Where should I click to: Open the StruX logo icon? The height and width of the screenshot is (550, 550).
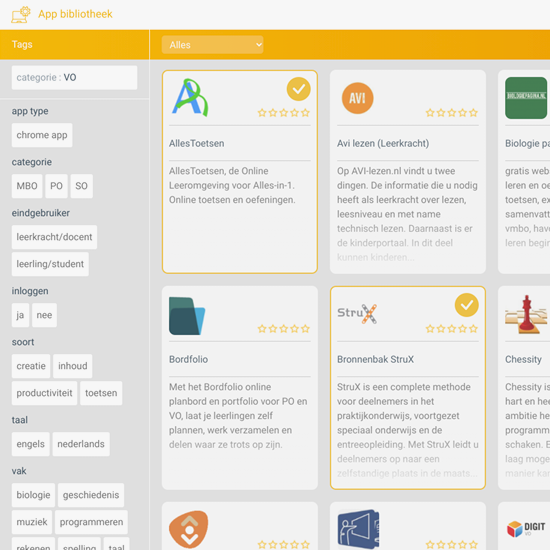pos(357,313)
